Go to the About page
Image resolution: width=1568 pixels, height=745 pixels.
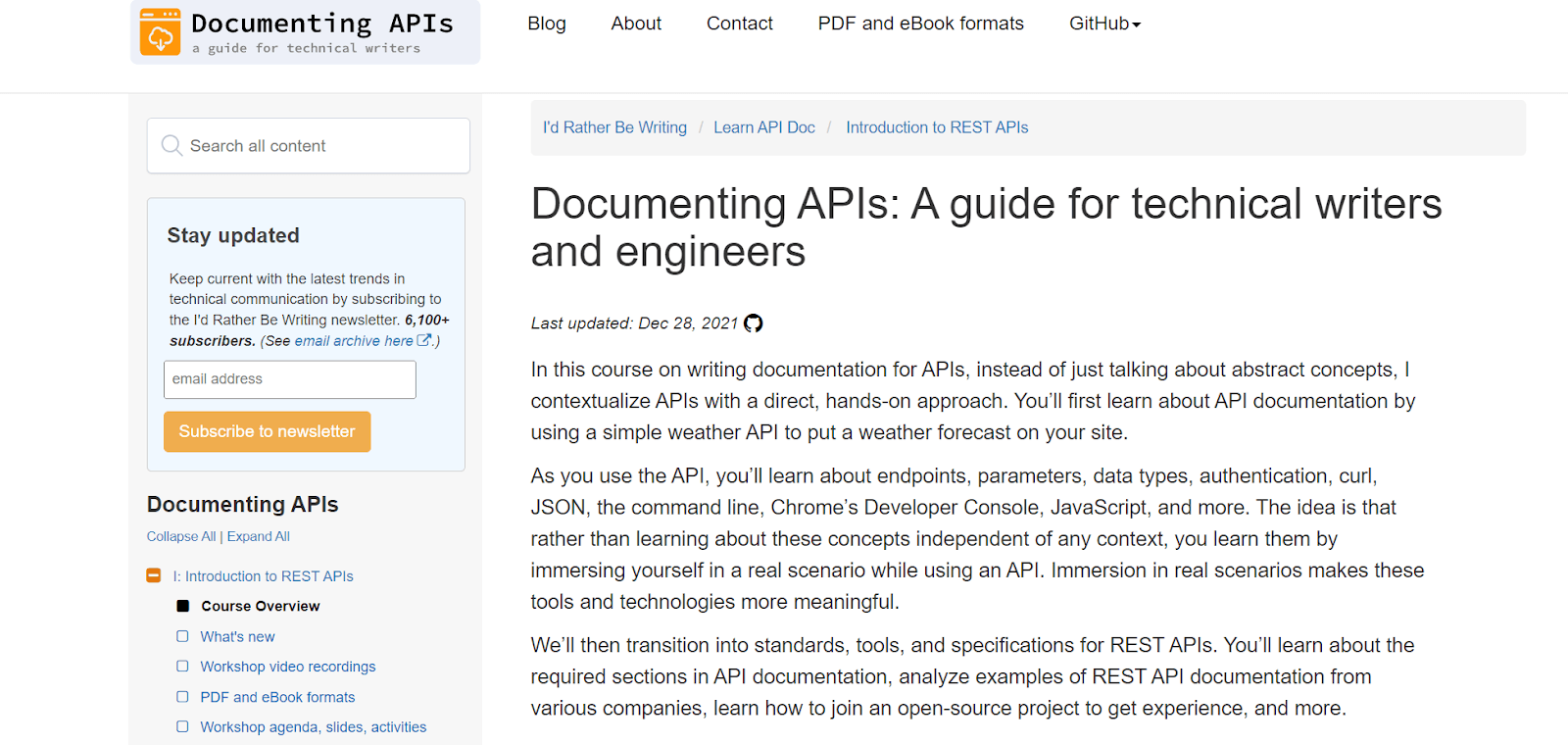click(x=636, y=24)
